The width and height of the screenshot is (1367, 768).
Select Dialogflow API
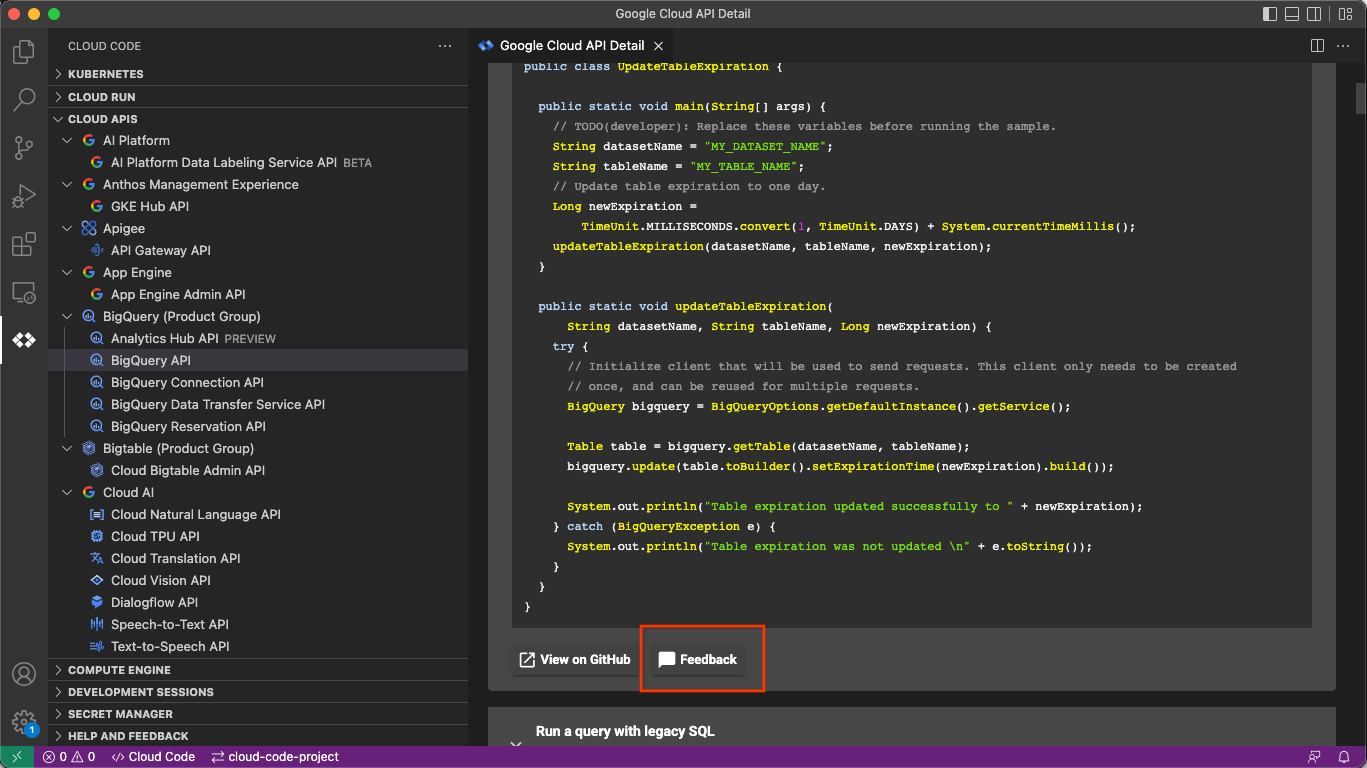click(x=258, y=602)
